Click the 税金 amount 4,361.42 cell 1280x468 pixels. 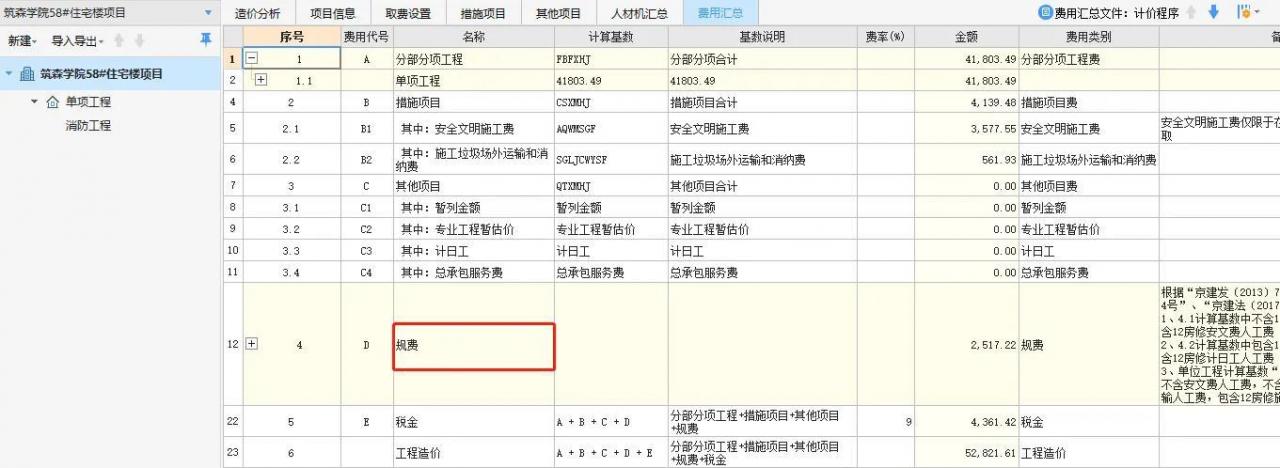click(x=966, y=422)
